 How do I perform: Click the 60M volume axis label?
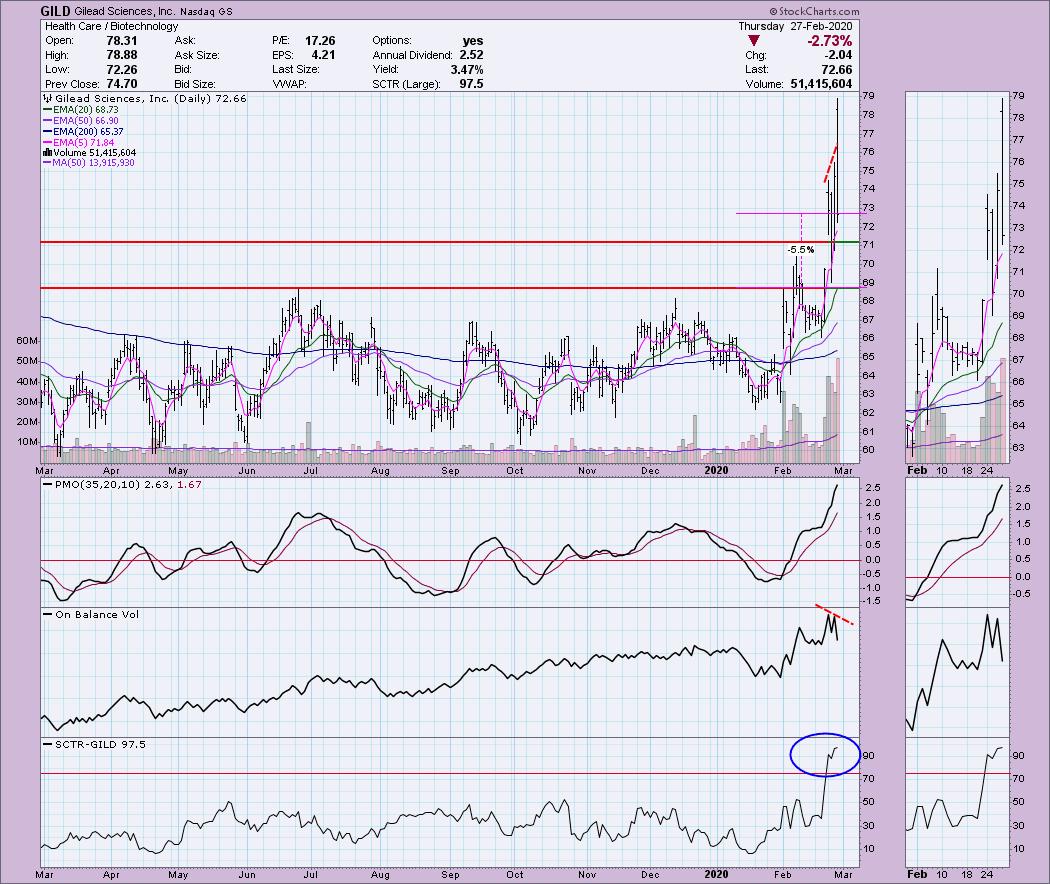point(27,341)
